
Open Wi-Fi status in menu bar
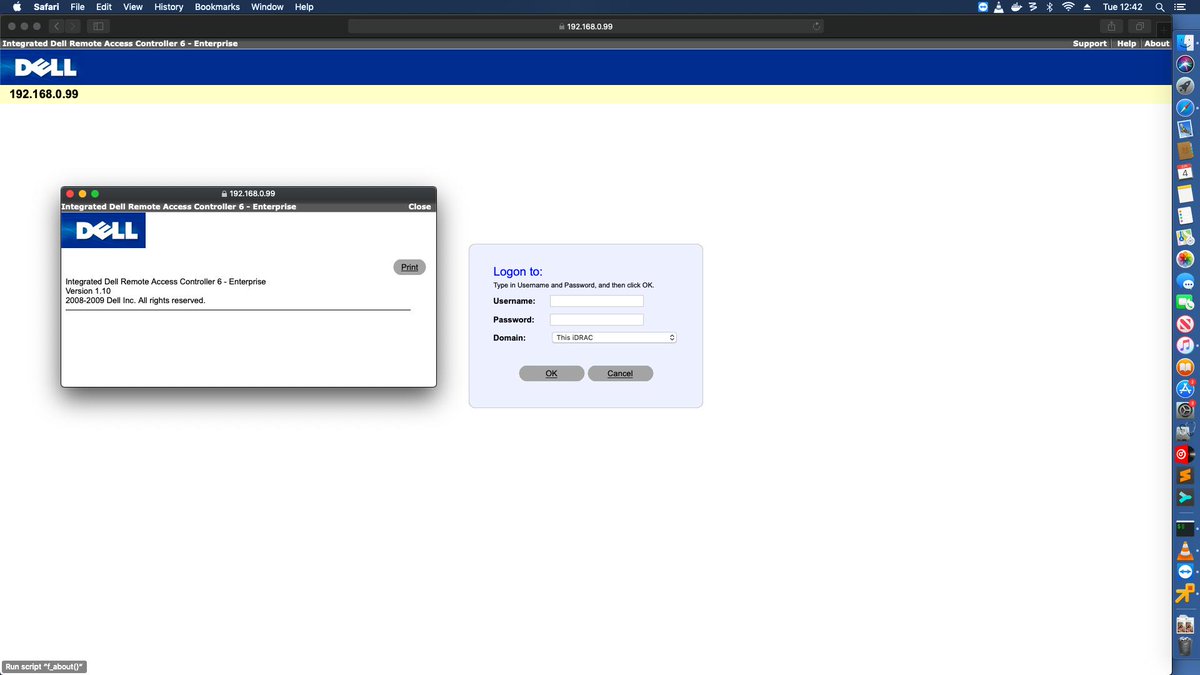tap(1068, 7)
